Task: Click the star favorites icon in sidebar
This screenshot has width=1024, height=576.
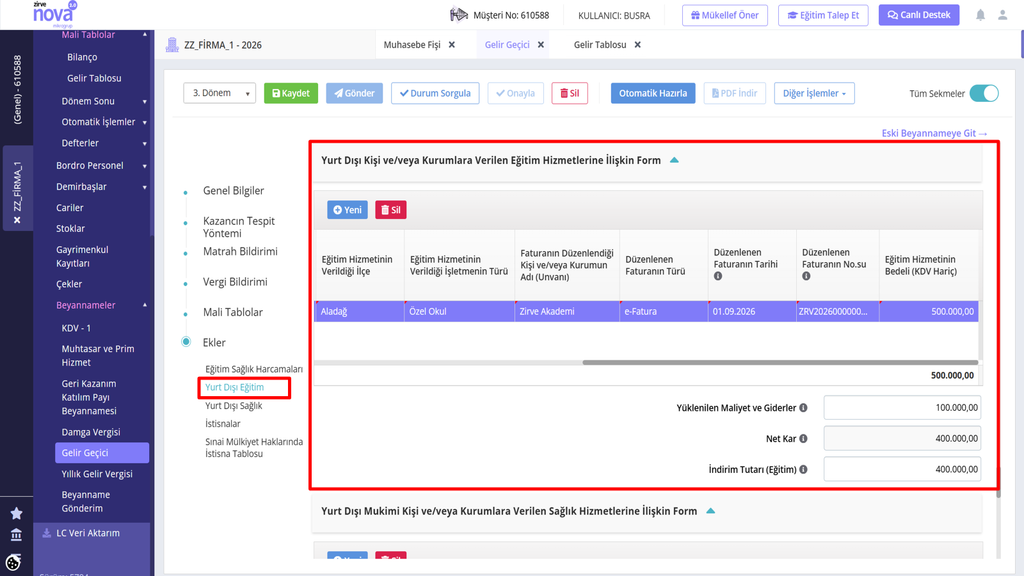Action: click(x=16, y=513)
